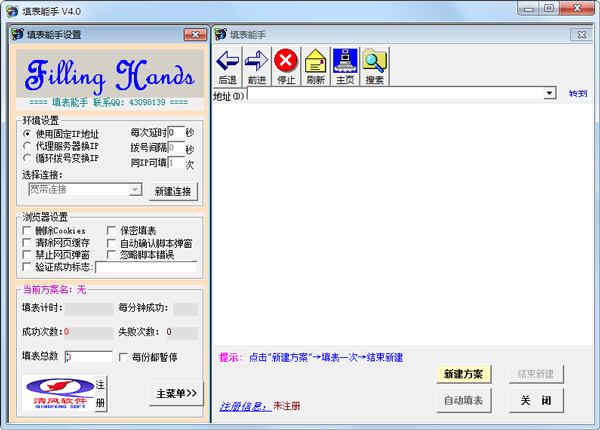Click the 转到 go link
Screen dimensions: 600x430
coord(577,93)
